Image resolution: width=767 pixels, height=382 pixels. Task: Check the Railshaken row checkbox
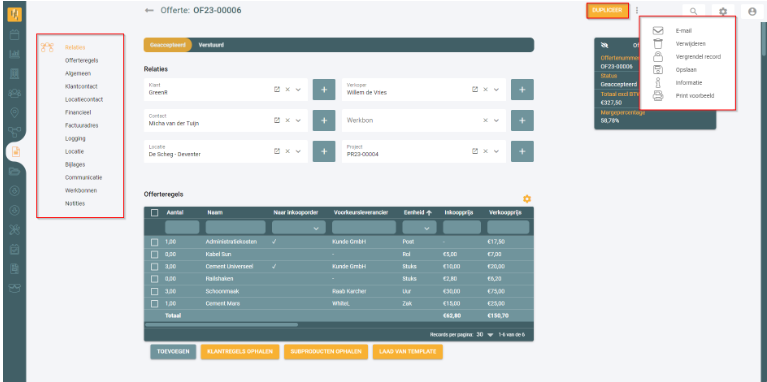click(x=155, y=279)
